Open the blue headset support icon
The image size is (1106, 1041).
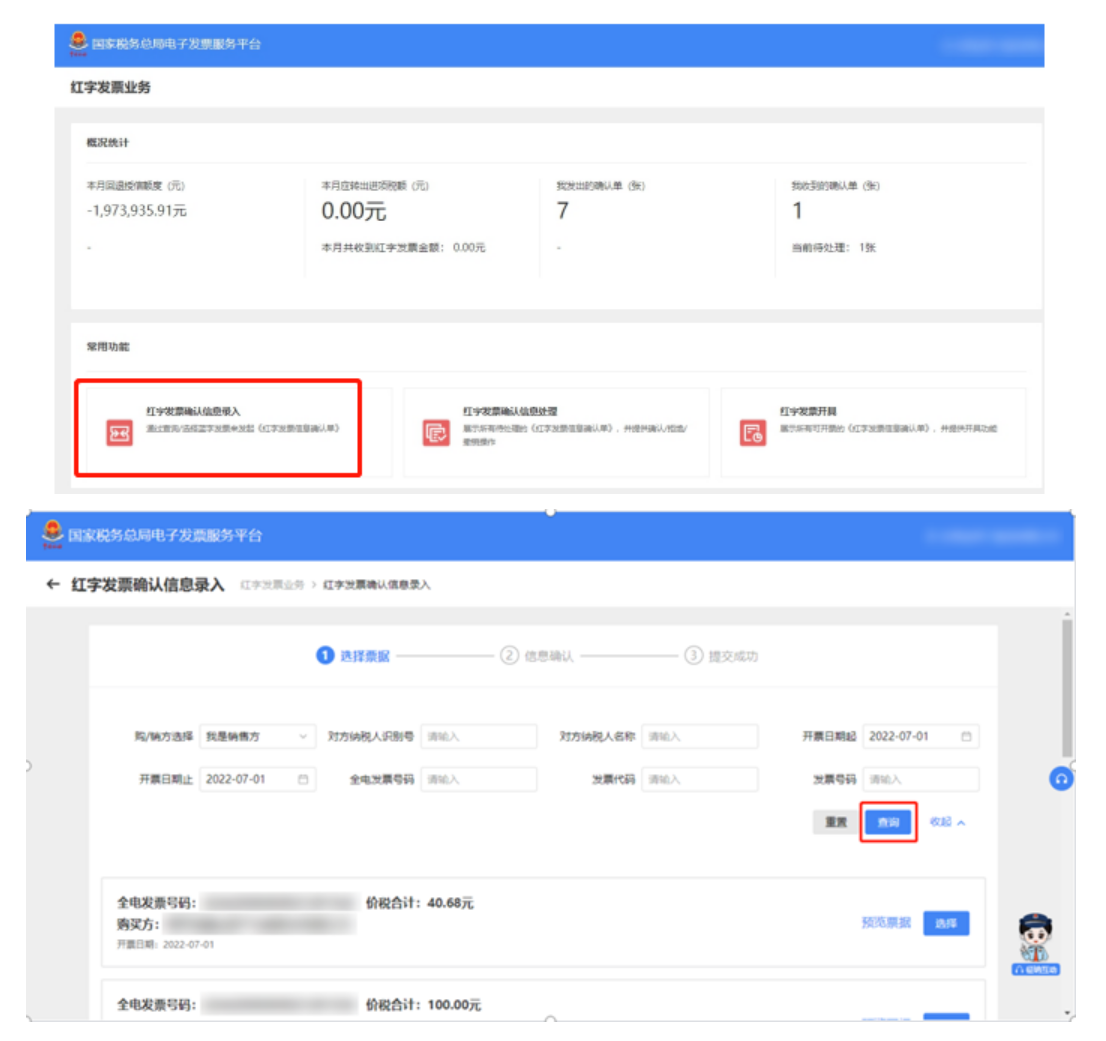click(x=1061, y=779)
